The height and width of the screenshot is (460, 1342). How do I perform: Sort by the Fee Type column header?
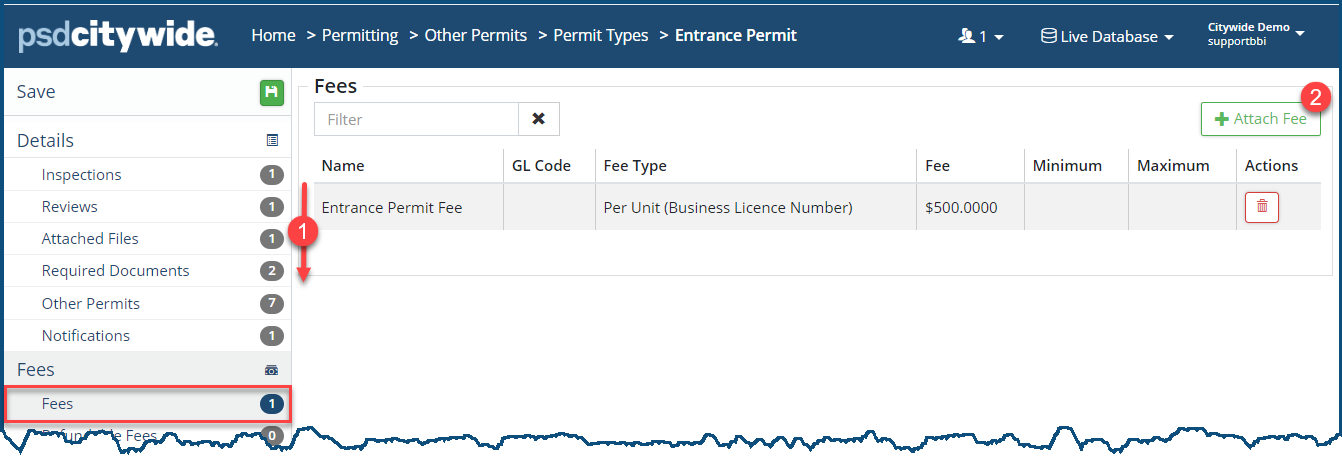coord(635,166)
